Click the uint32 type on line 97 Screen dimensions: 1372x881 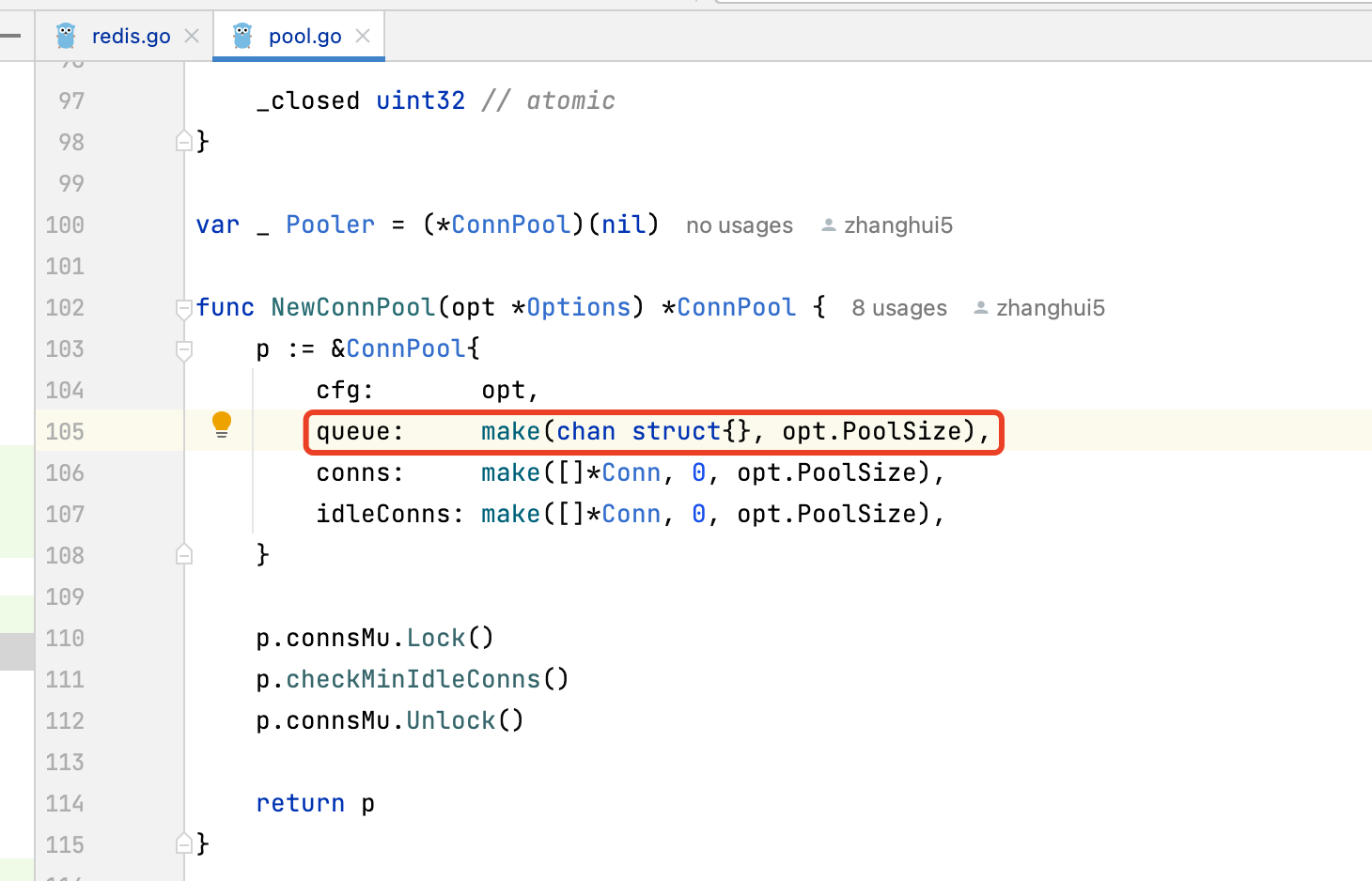click(x=421, y=100)
